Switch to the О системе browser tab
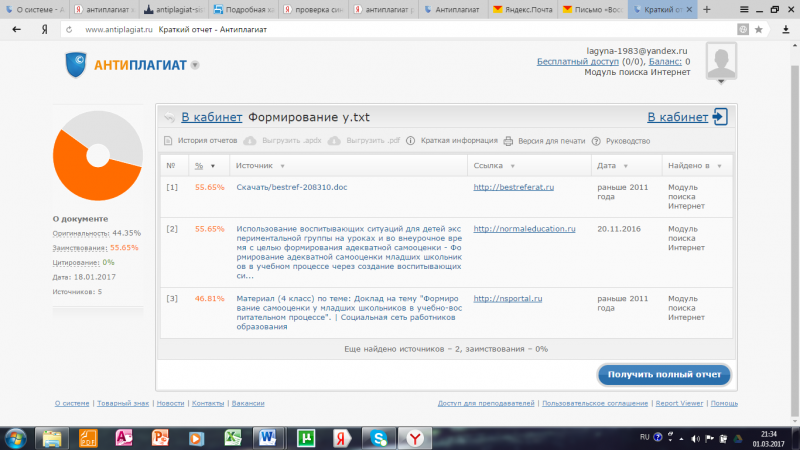 coord(35,9)
